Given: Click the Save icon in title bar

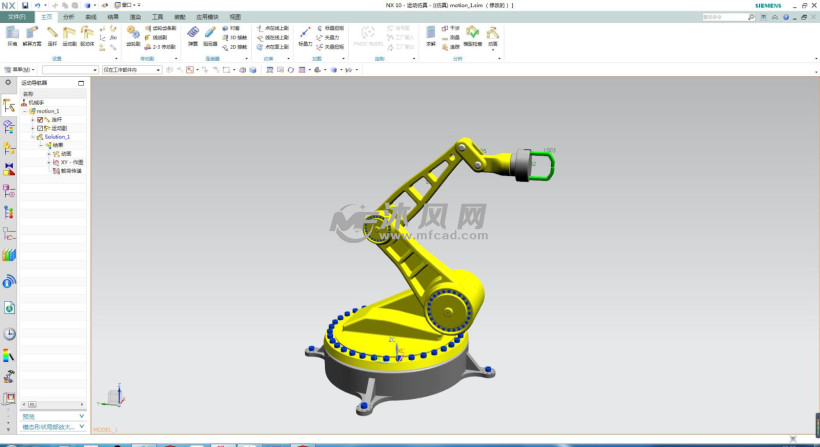Looking at the screenshot, I should pyautogui.click(x=25, y=5).
